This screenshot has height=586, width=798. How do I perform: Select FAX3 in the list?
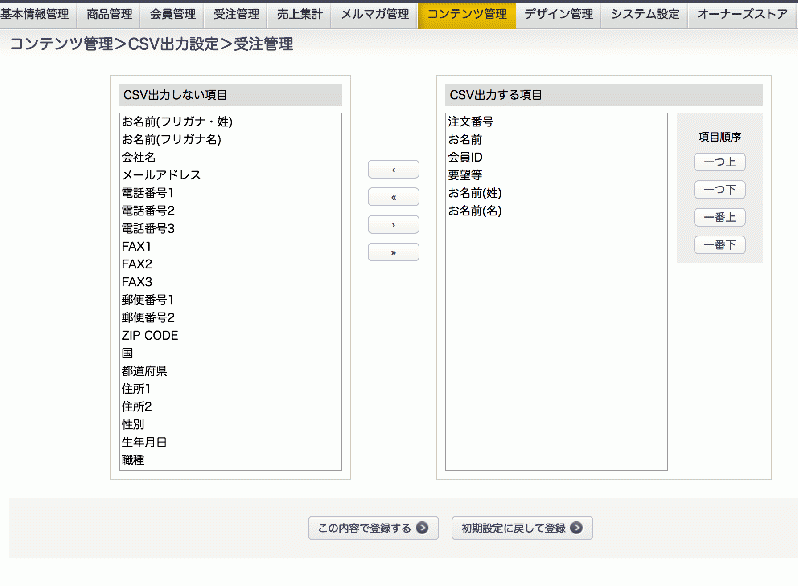pos(230,282)
